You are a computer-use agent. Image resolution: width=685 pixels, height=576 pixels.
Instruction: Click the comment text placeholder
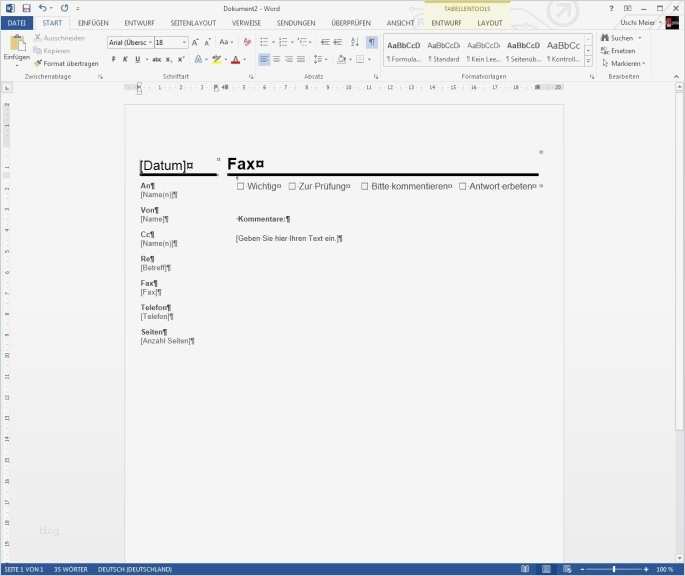pos(289,239)
